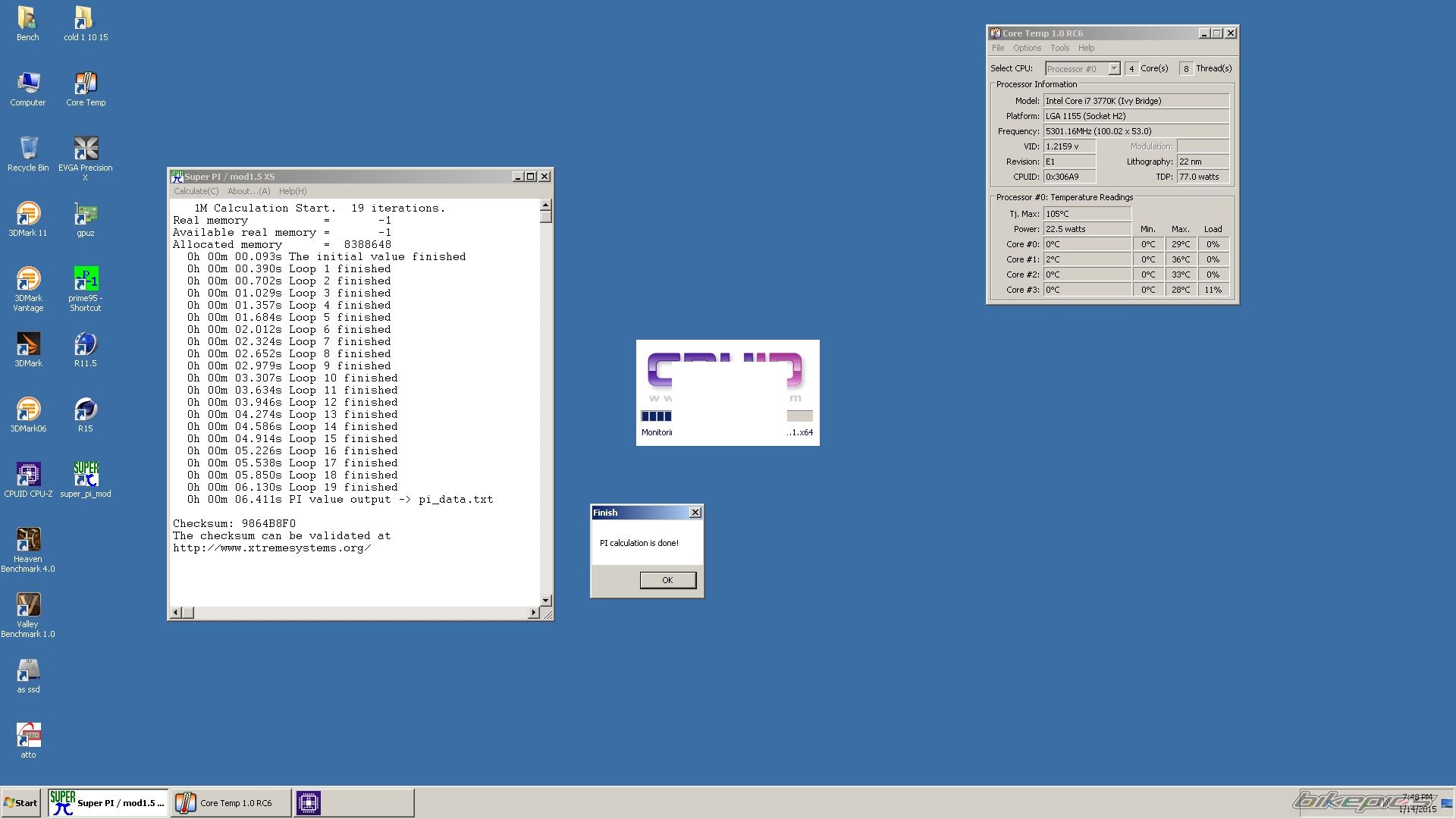Launch Valley Benchmark 1.0 shortcut
Viewport: 1456px width, 819px height.
[x=27, y=615]
